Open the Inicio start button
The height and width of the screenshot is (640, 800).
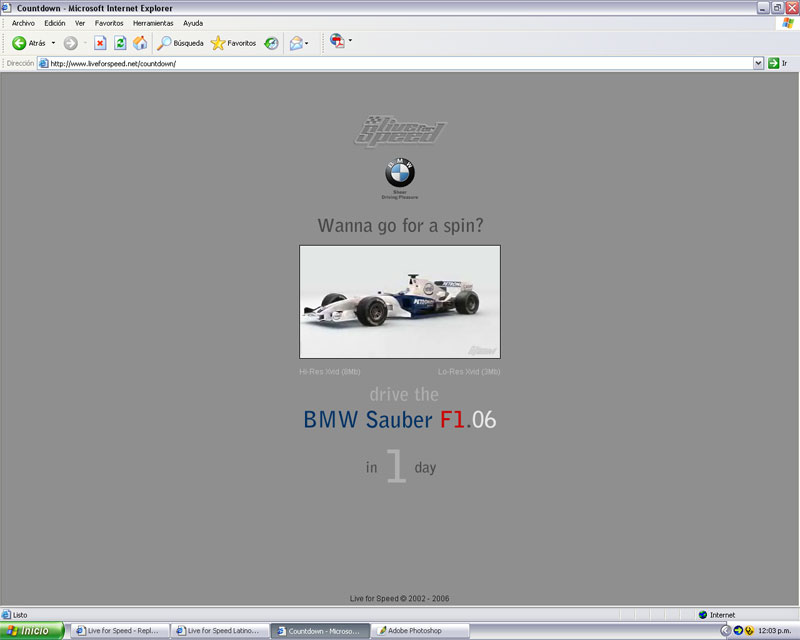pyautogui.click(x=32, y=631)
